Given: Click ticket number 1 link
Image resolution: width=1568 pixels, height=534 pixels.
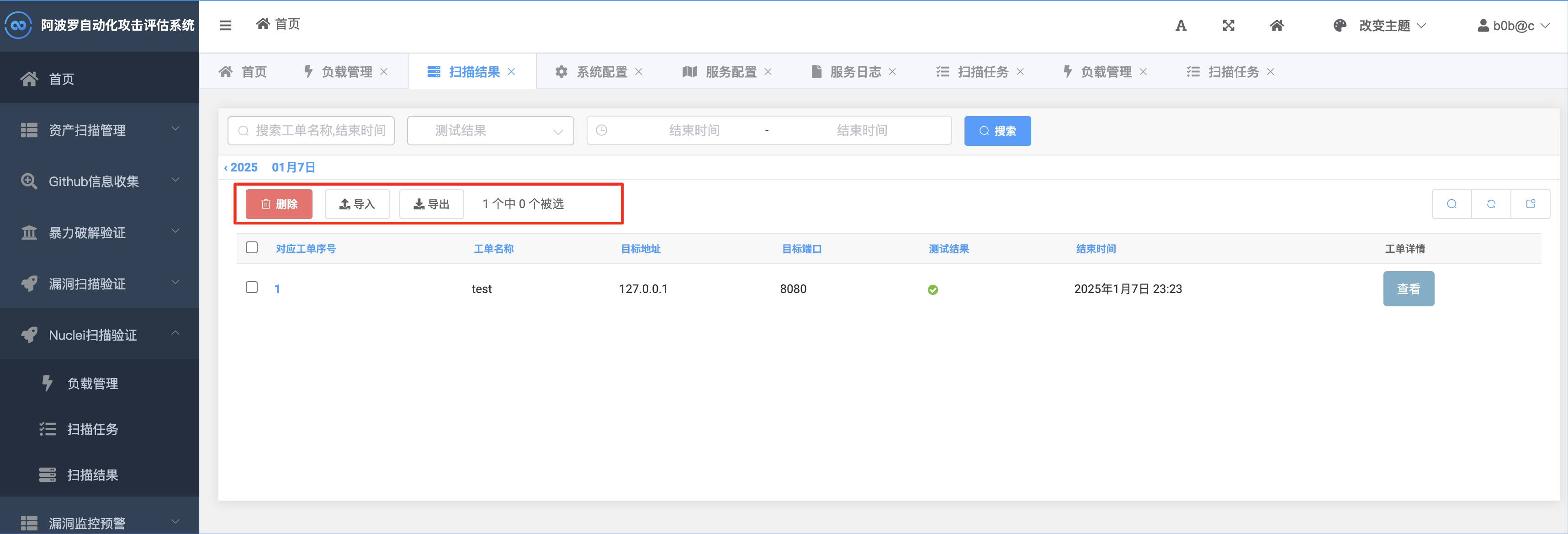Looking at the screenshot, I should [x=277, y=289].
